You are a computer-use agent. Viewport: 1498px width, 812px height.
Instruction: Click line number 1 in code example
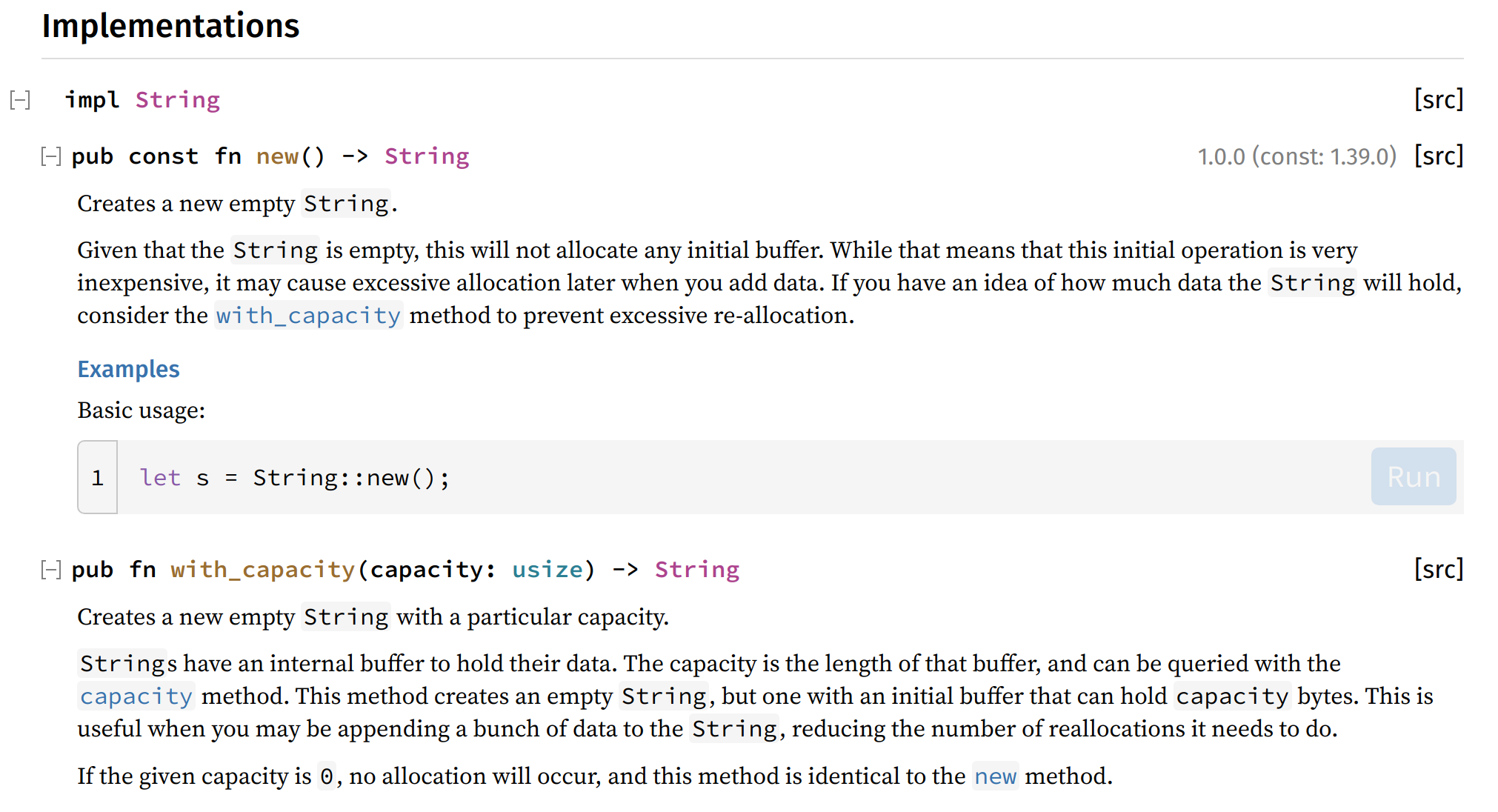pyautogui.click(x=98, y=478)
